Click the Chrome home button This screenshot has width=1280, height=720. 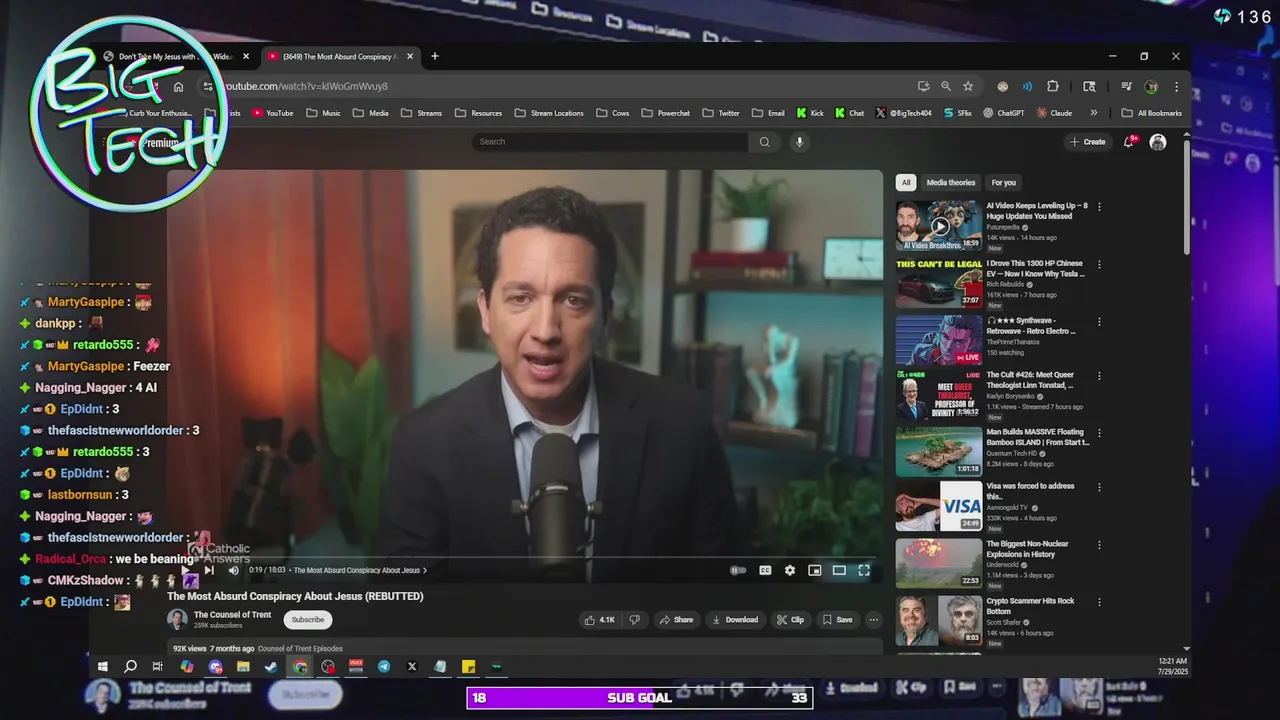(x=179, y=86)
